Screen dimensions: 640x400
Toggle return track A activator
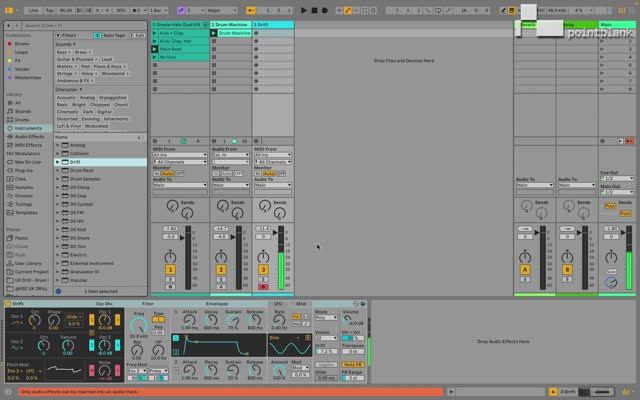pyautogui.click(x=525, y=269)
